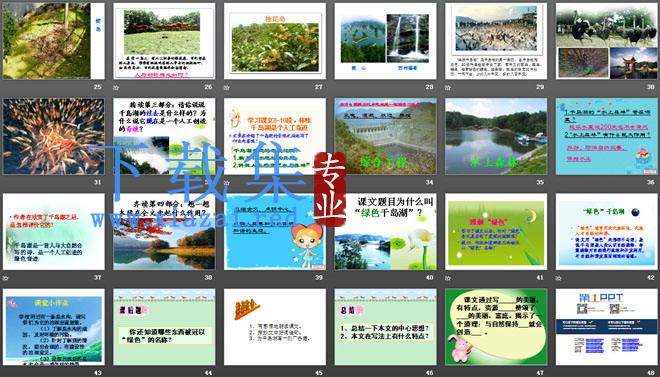Click the animation star icon under slide 37

5,278
